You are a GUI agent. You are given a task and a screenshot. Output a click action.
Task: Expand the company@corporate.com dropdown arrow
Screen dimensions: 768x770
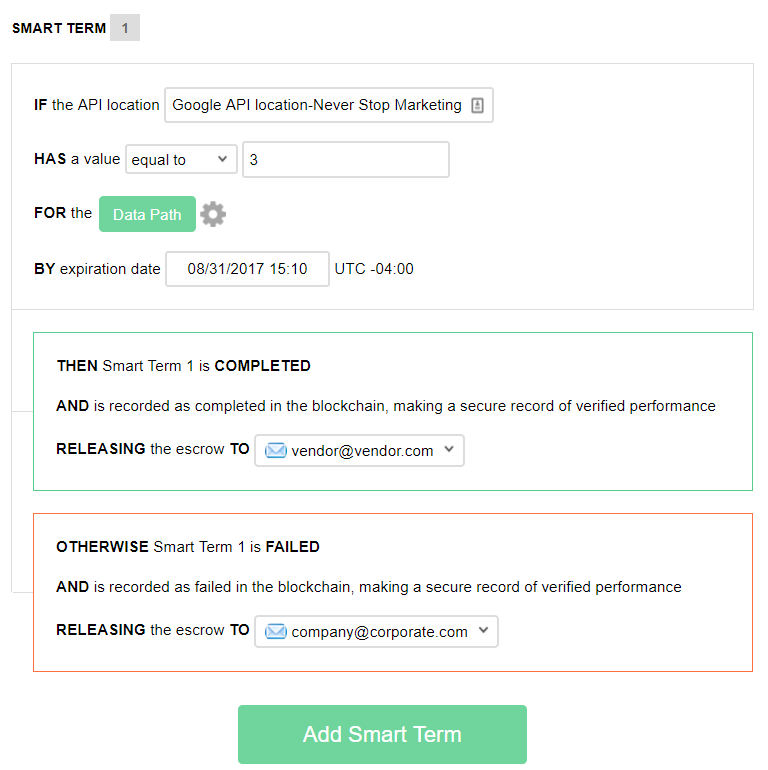click(483, 631)
